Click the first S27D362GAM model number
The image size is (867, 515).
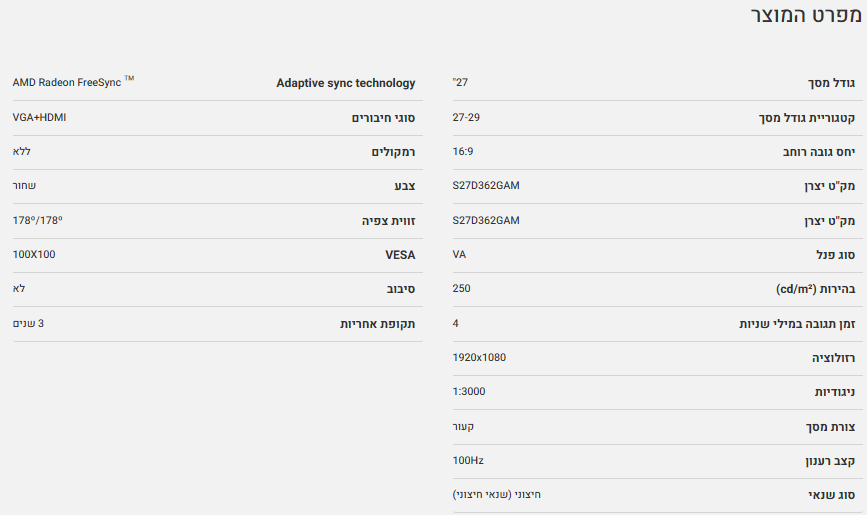[485, 186]
